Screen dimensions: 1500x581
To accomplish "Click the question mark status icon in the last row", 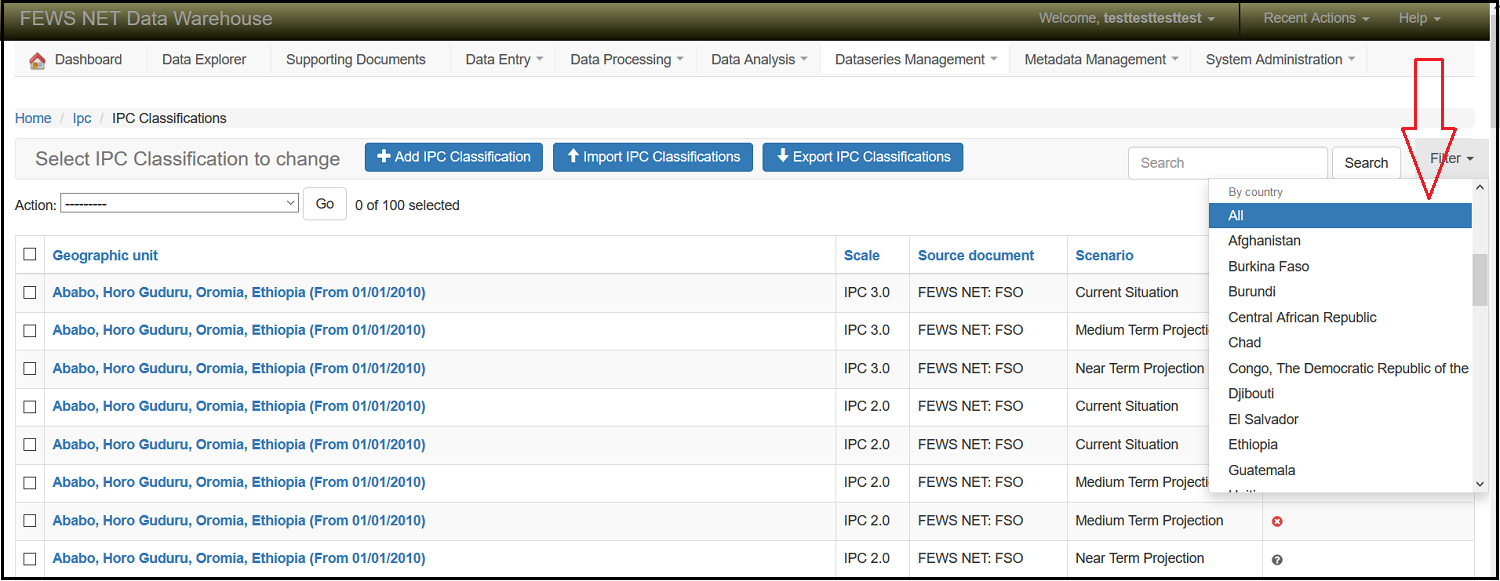I will pos(1277,559).
